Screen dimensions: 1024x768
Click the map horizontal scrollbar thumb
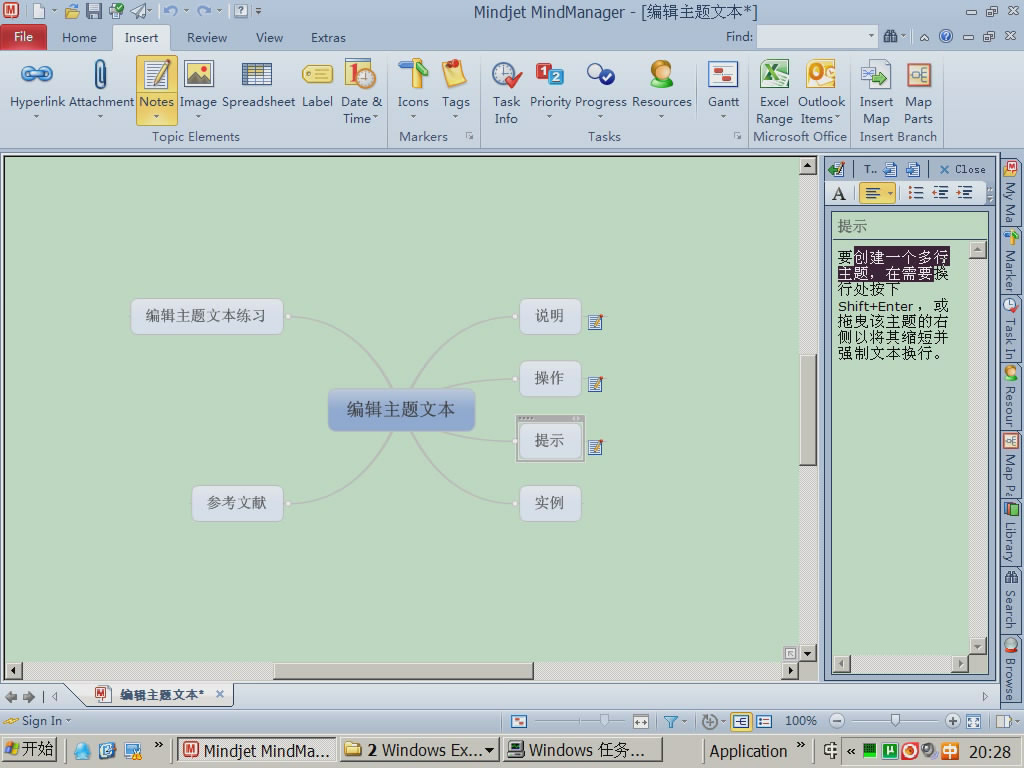(403, 671)
